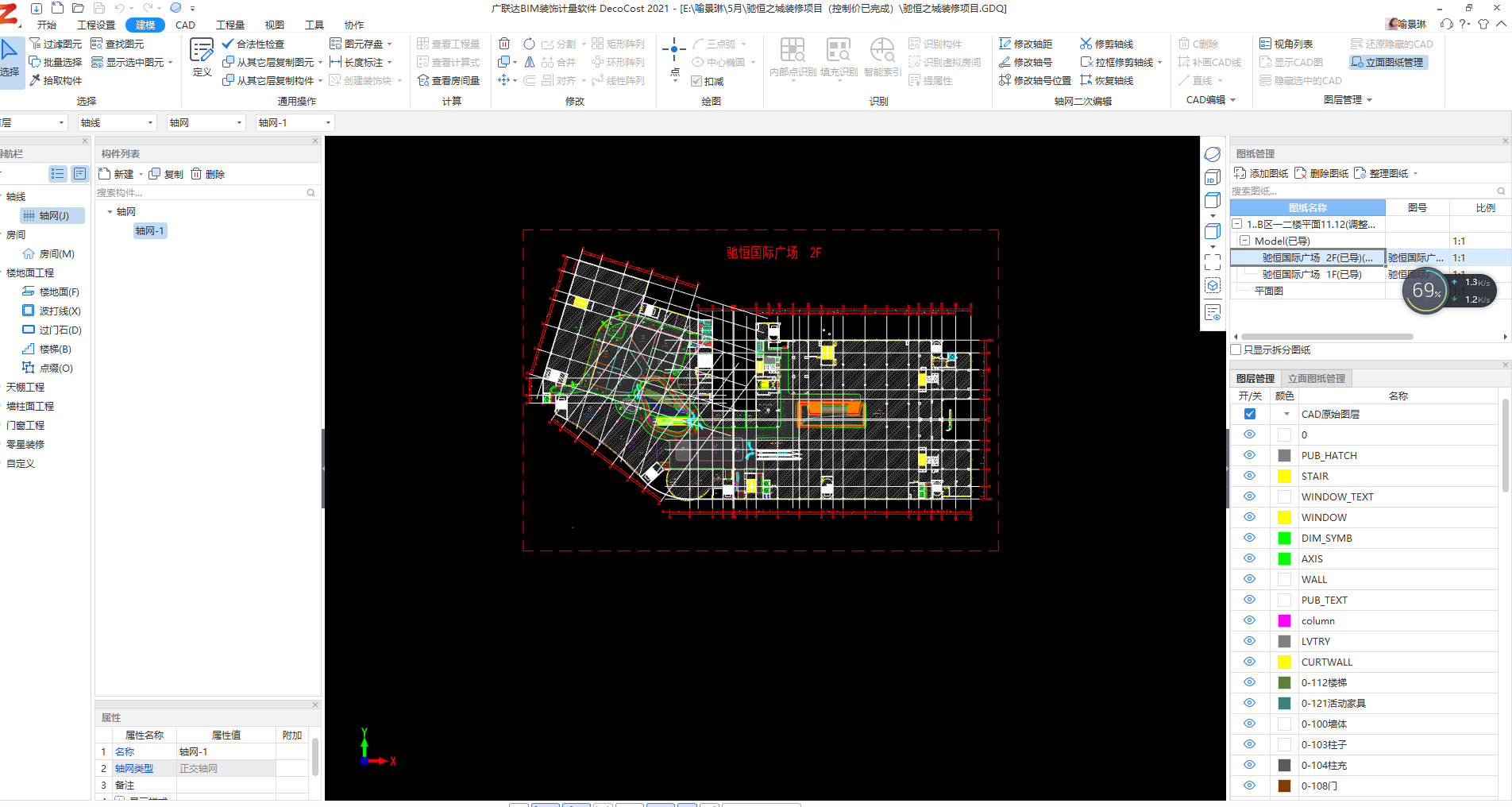Open 填充识别 fill recognition tool
Viewport: 1512px width, 807px height.
click(x=839, y=57)
